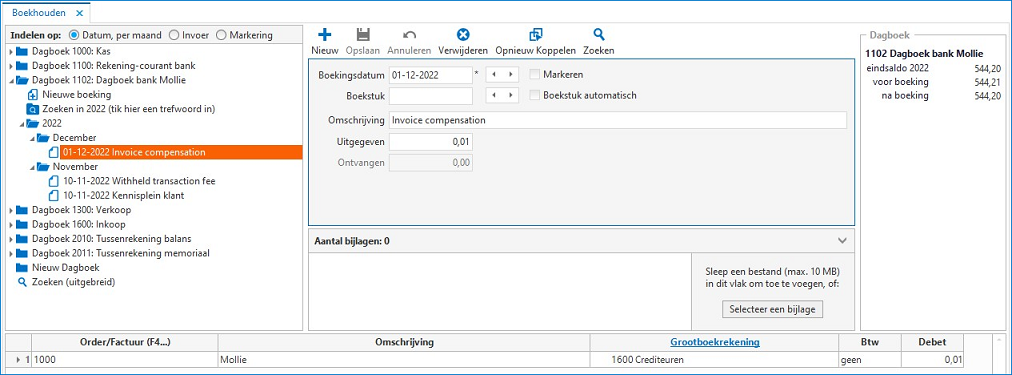Click document icon of Withheld transaction fee entry

click(55, 181)
